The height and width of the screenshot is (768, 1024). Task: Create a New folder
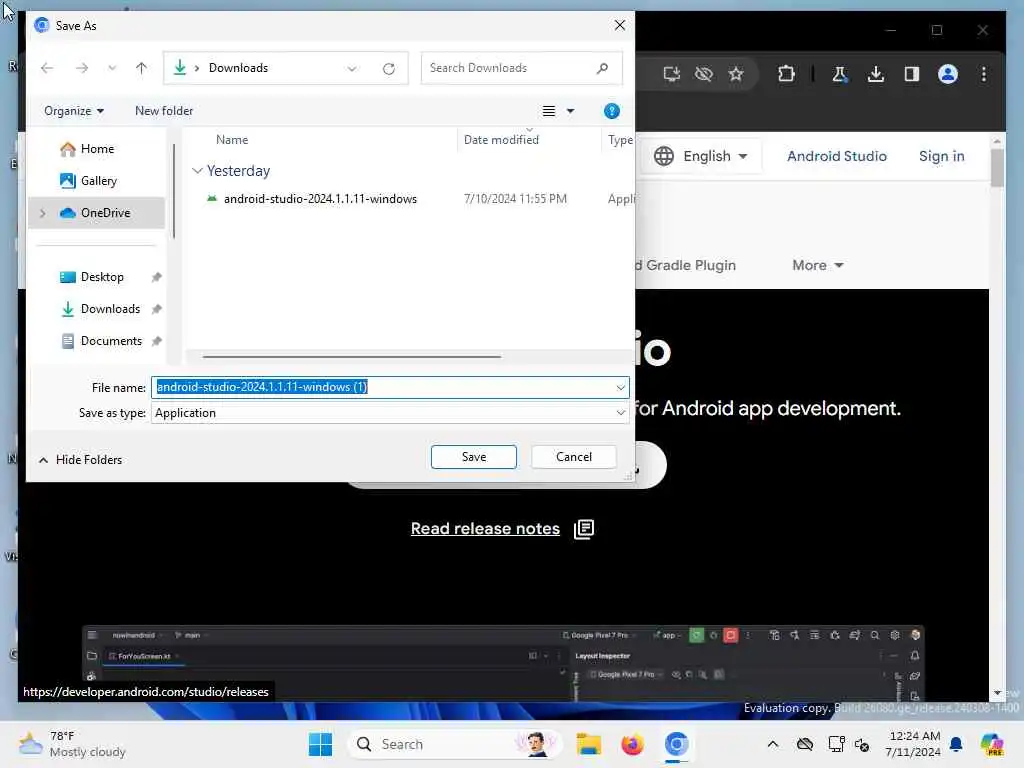tap(164, 111)
